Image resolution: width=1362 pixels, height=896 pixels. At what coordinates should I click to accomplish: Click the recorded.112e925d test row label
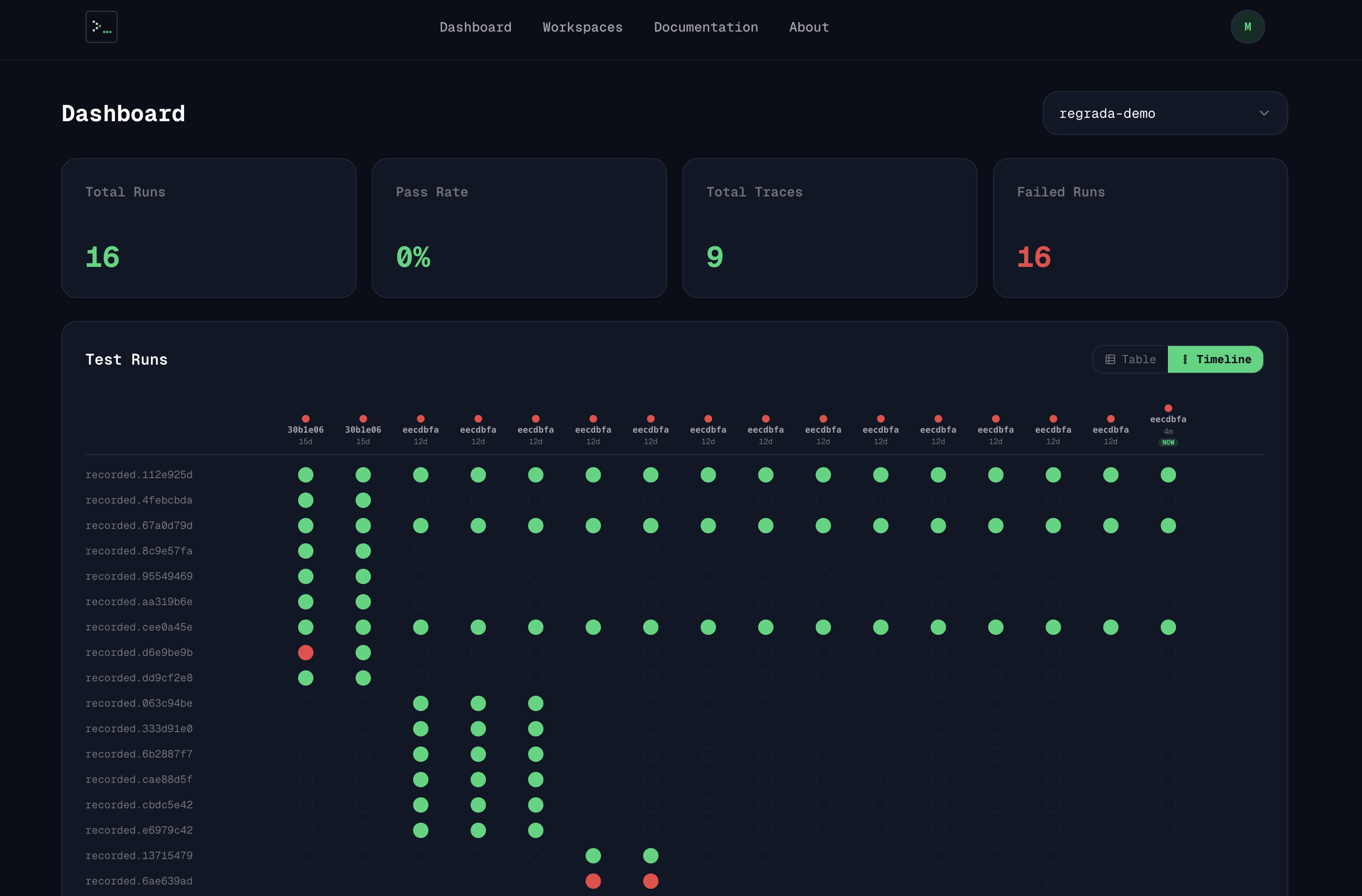click(139, 475)
